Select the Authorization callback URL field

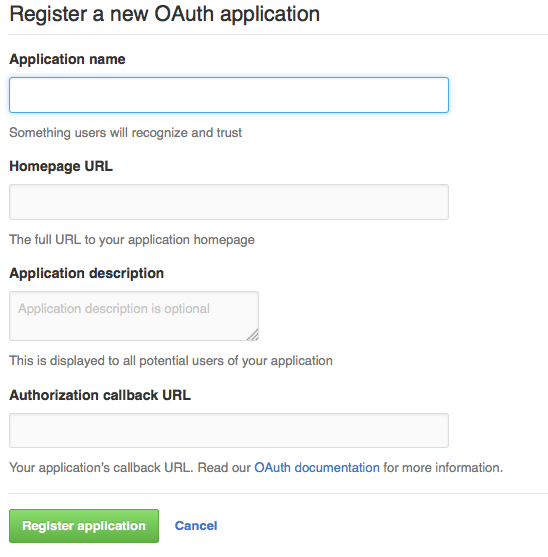(229, 430)
